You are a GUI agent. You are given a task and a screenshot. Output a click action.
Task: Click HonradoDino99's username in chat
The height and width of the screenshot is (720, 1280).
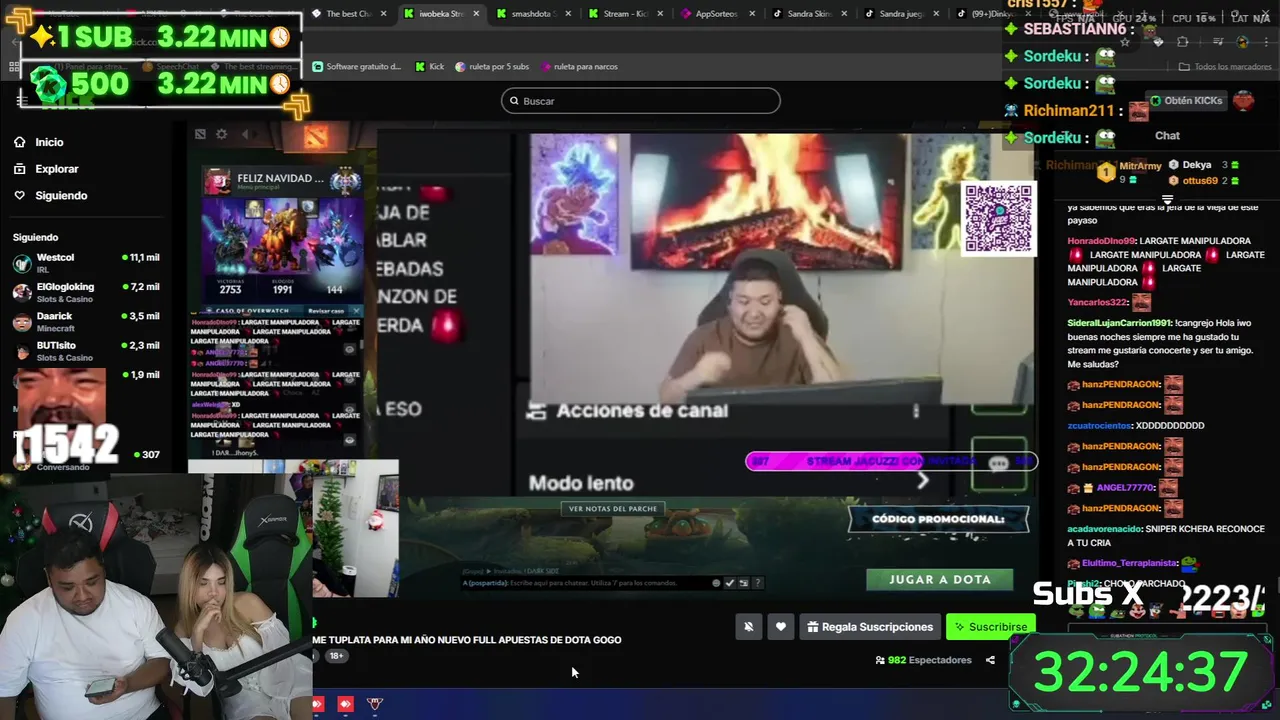[1101, 241]
